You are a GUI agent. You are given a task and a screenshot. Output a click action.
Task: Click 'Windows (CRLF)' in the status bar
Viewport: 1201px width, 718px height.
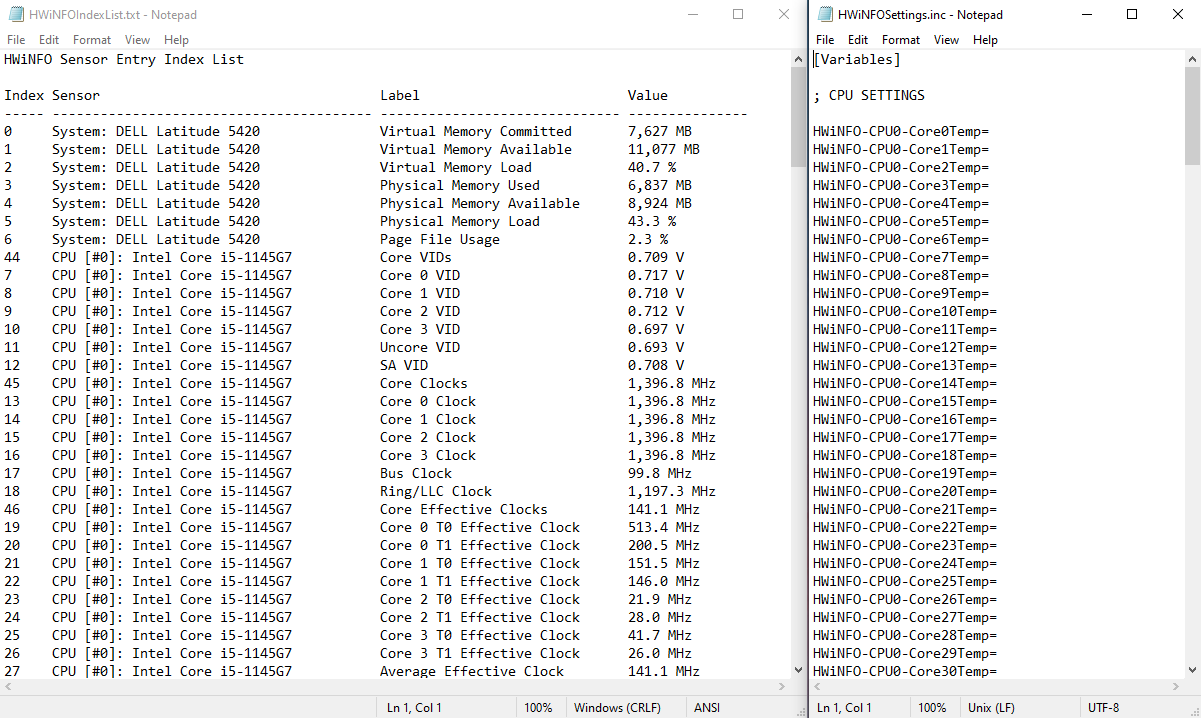pyautogui.click(x=617, y=707)
